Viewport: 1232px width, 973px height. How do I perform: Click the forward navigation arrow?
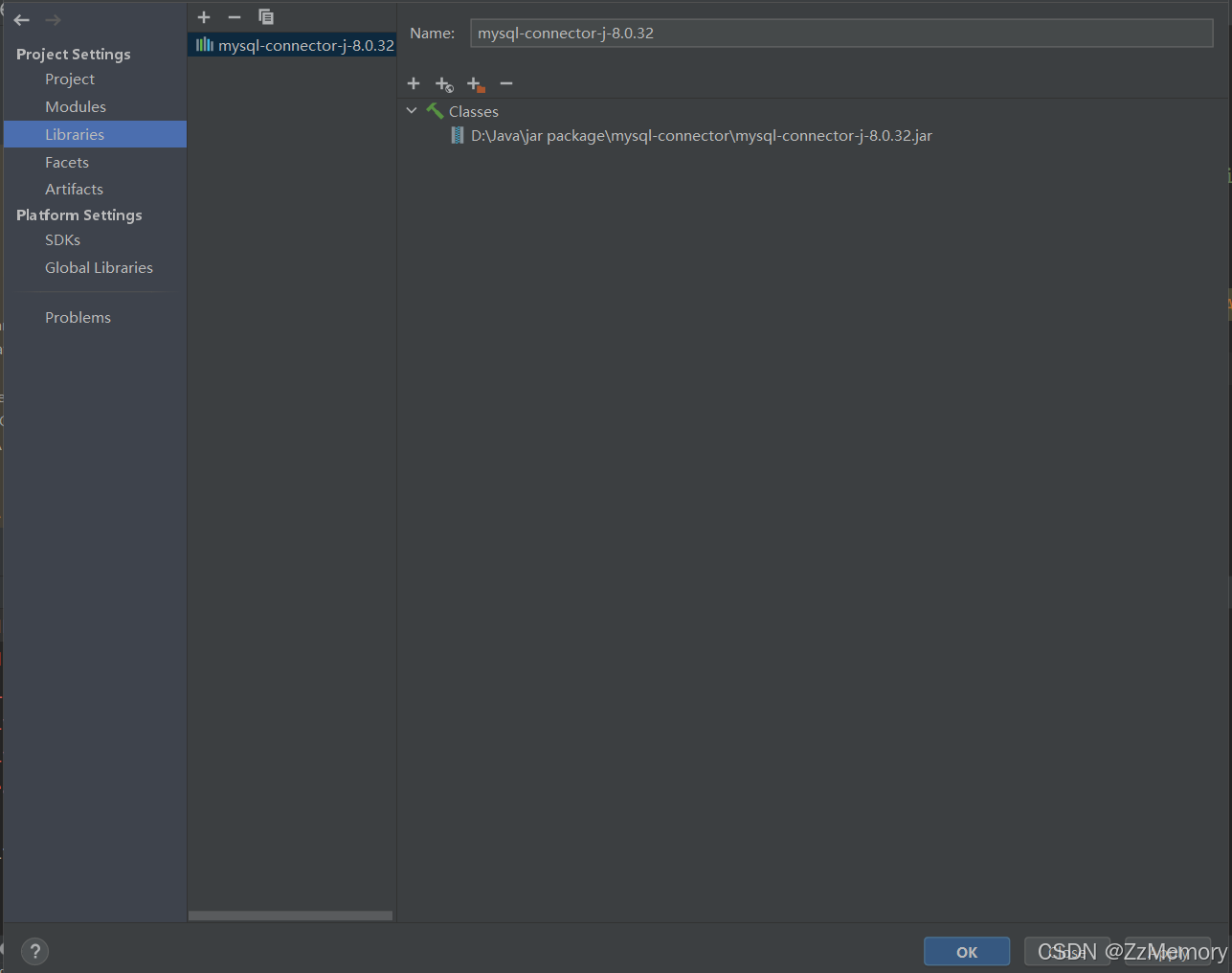(x=53, y=20)
